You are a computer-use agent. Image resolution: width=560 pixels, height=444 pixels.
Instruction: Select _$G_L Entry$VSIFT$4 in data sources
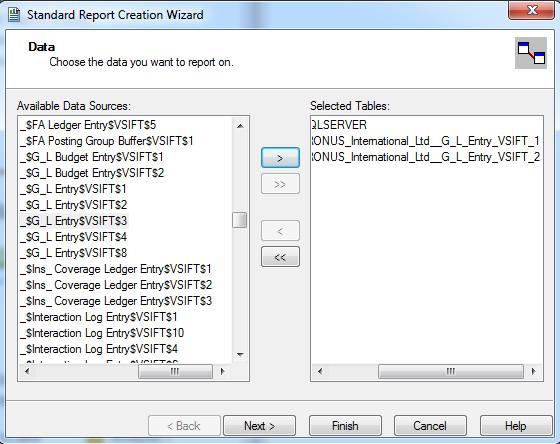point(74,237)
